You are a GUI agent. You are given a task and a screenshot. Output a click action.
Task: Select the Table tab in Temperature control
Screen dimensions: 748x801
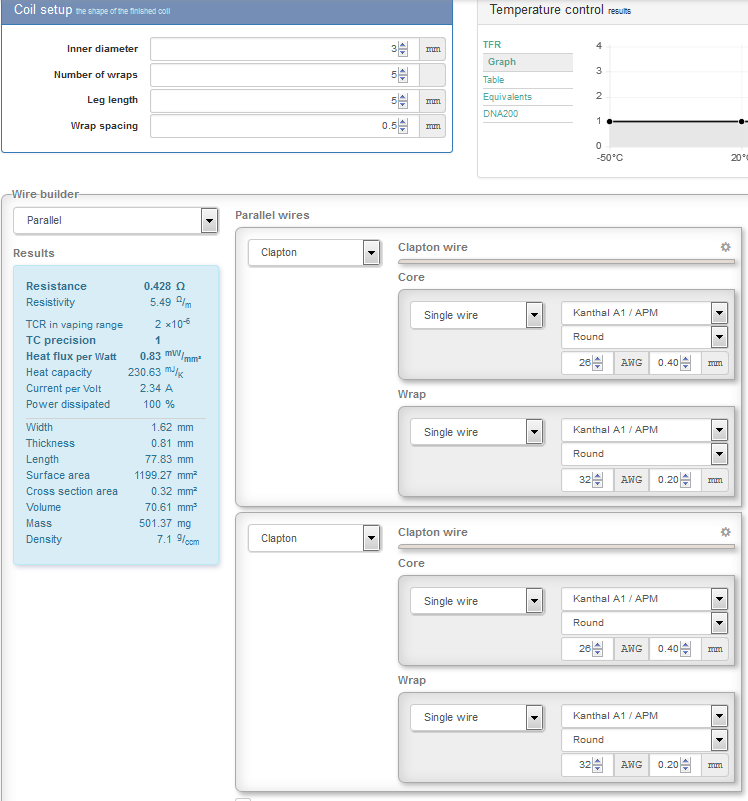494,80
